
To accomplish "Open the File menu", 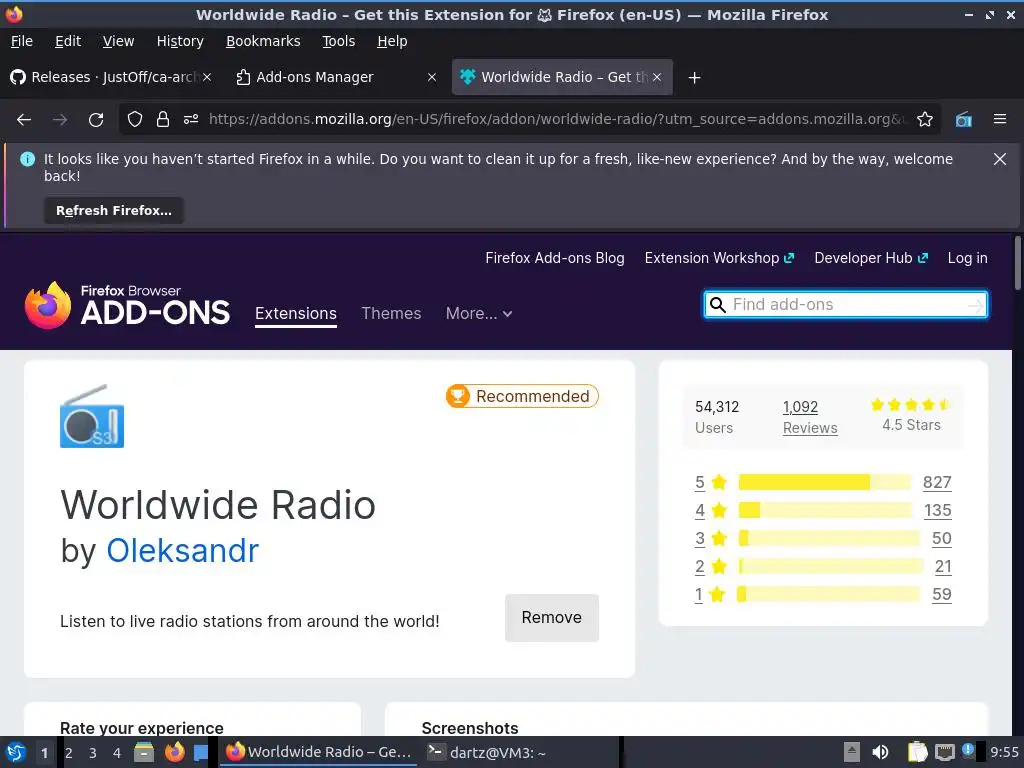I will pyautogui.click(x=22, y=41).
